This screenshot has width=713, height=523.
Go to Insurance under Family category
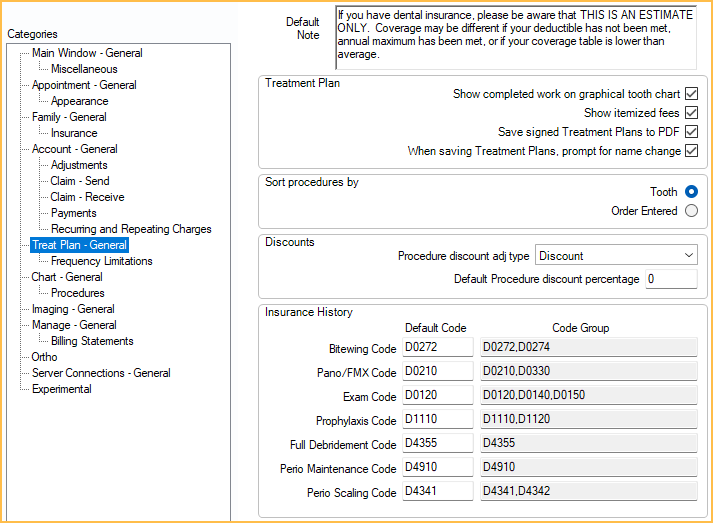(74, 133)
